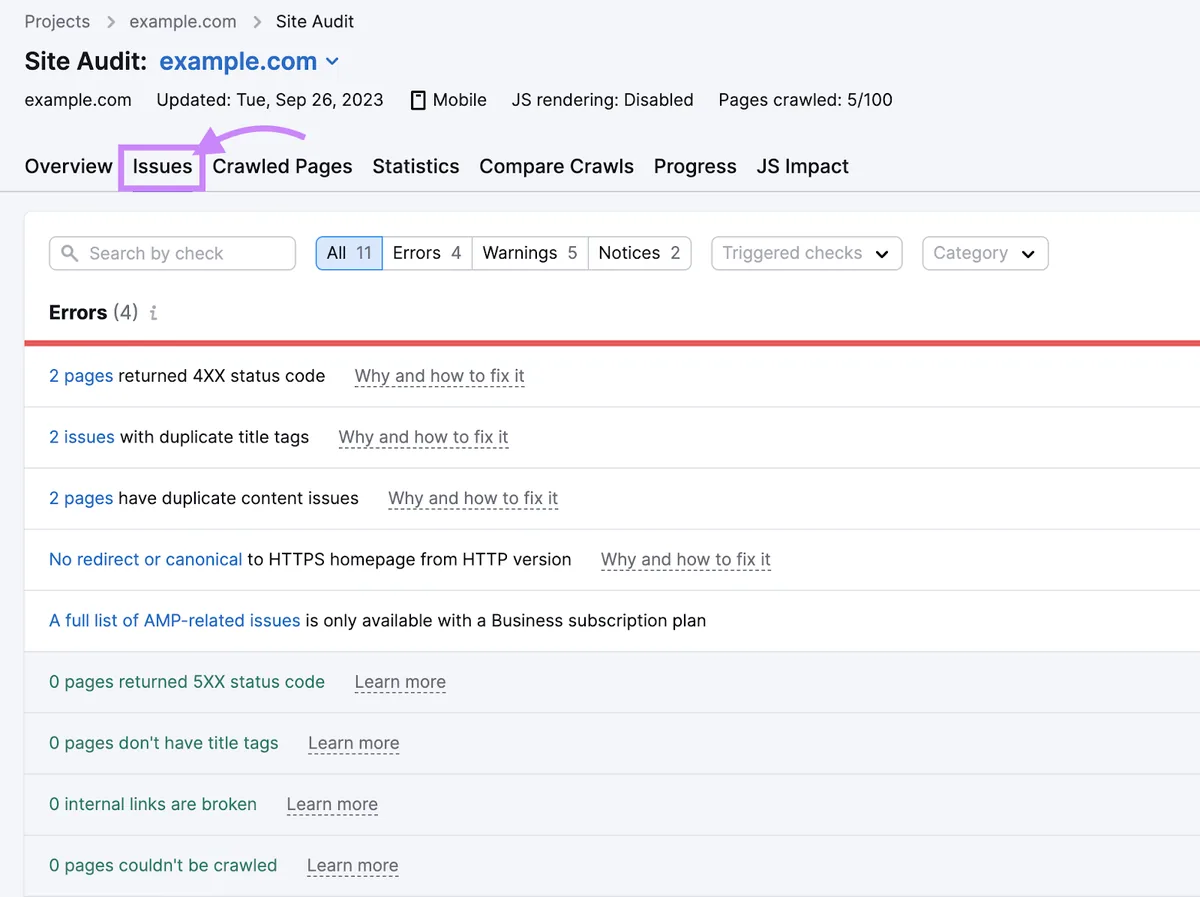
Task: Click Site Audit in the breadcrumb
Action: tap(315, 21)
